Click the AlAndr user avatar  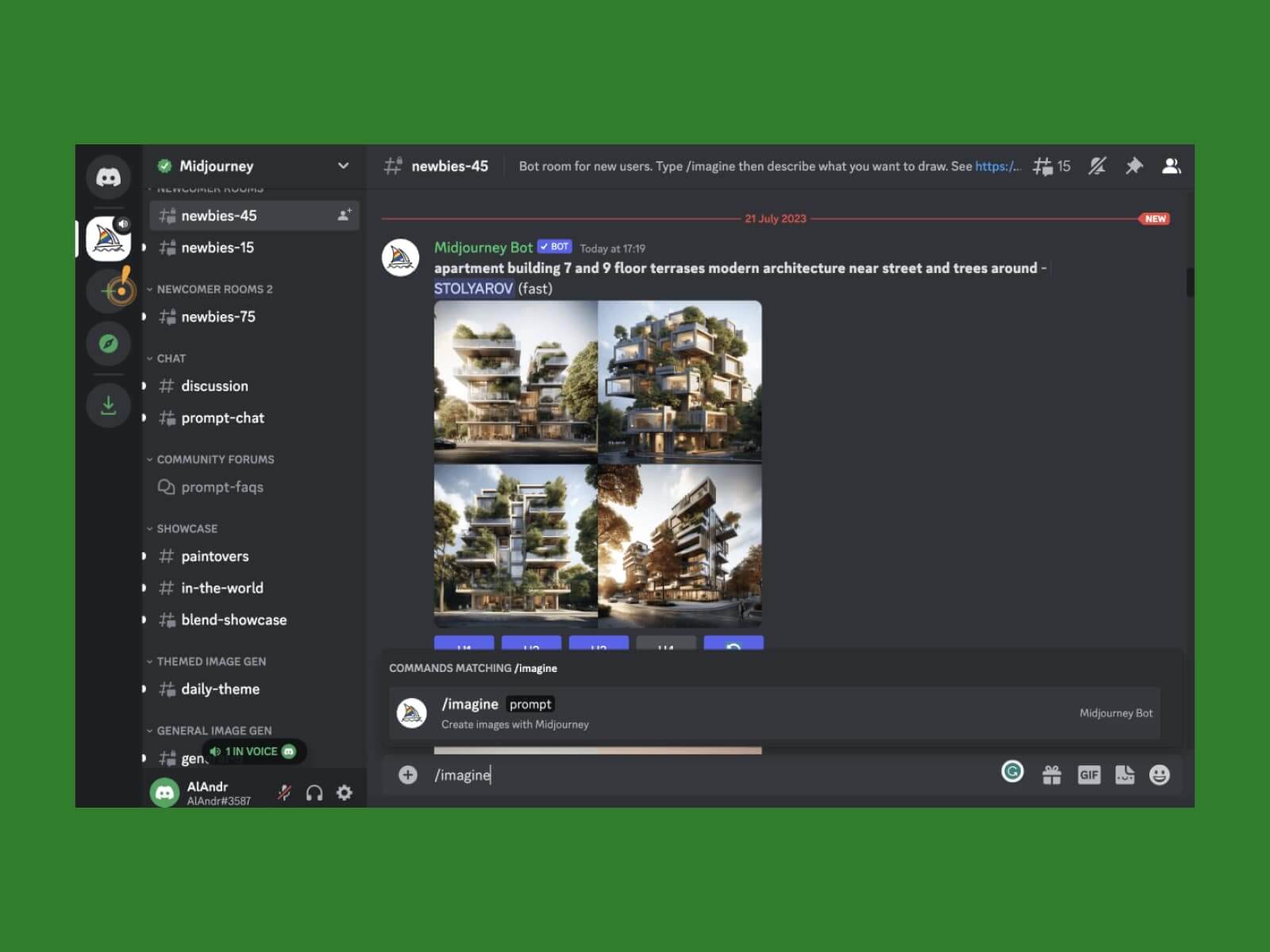click(x=164, y=793)
